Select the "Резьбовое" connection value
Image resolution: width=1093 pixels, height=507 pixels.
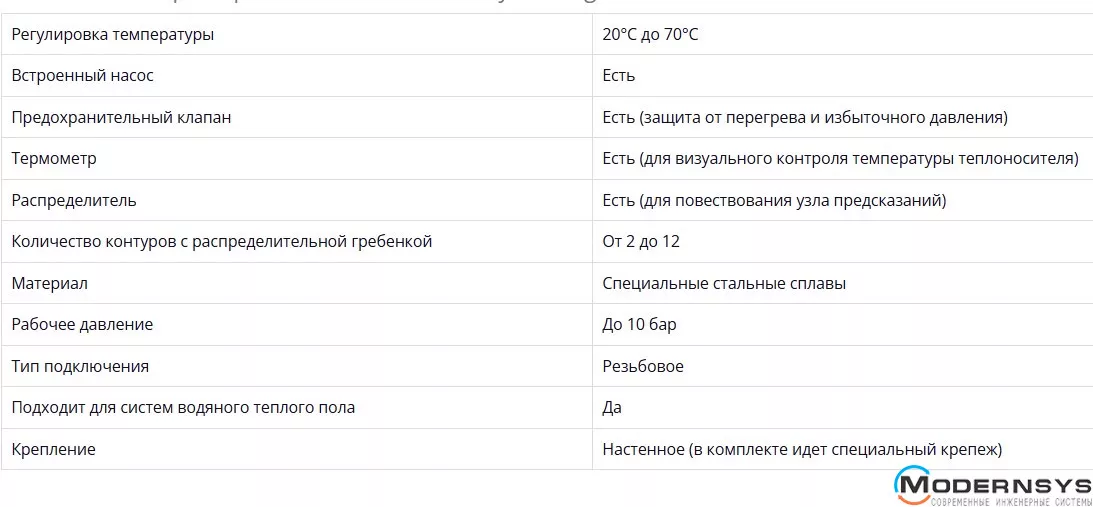[x=643, y=366]
